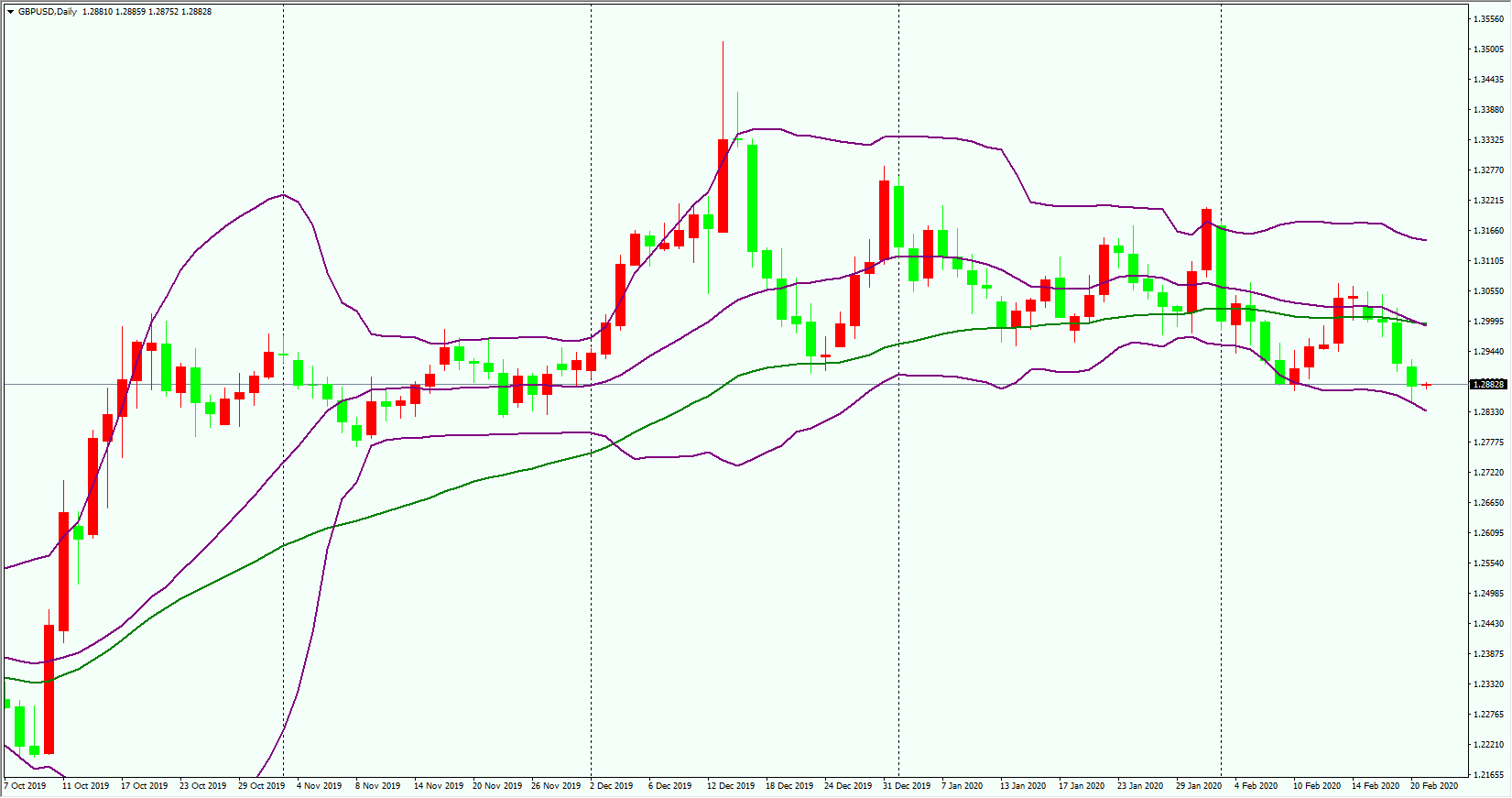The image size is (1512, 798).
Task: Click the 17 Oct 2019 date label
Action: [x=144, y=785]
